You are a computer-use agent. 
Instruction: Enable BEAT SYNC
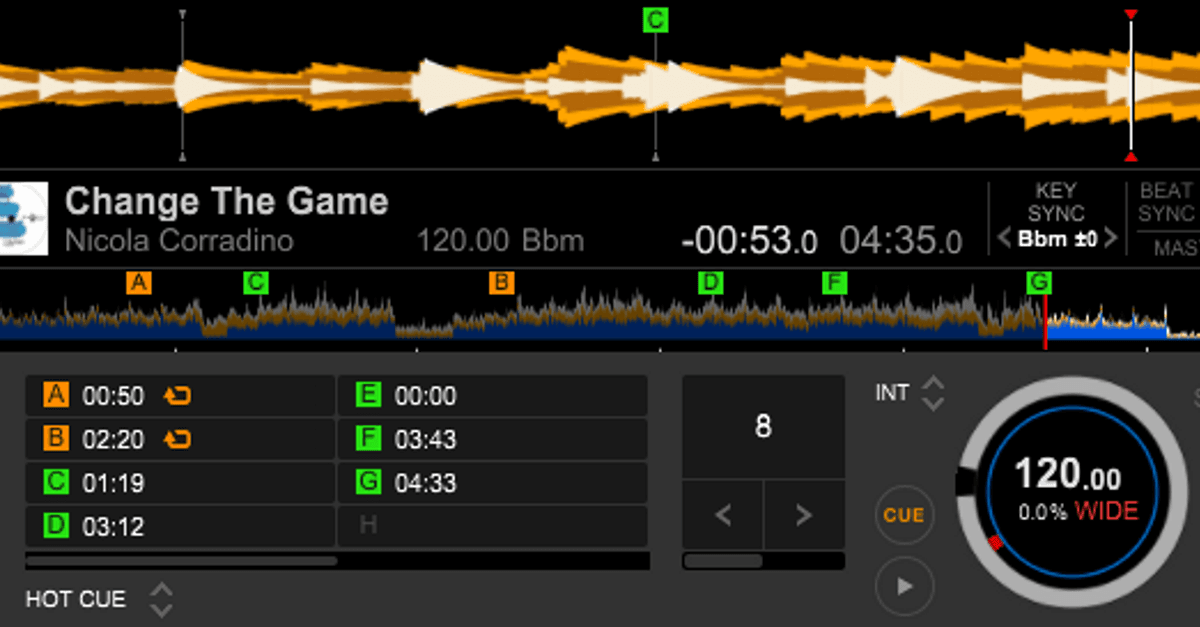[1165, 200]
